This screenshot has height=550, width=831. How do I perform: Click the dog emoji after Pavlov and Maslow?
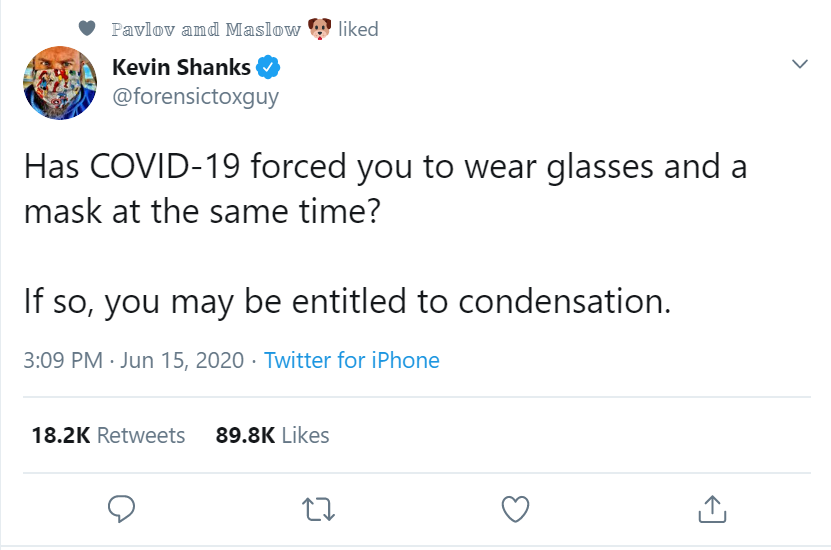click(319, 29)
